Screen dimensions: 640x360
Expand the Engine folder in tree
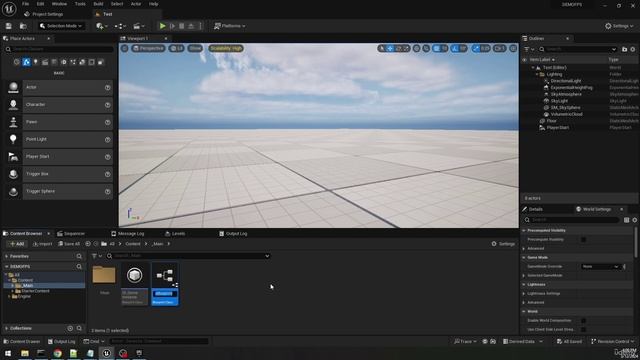pos(9,297)
